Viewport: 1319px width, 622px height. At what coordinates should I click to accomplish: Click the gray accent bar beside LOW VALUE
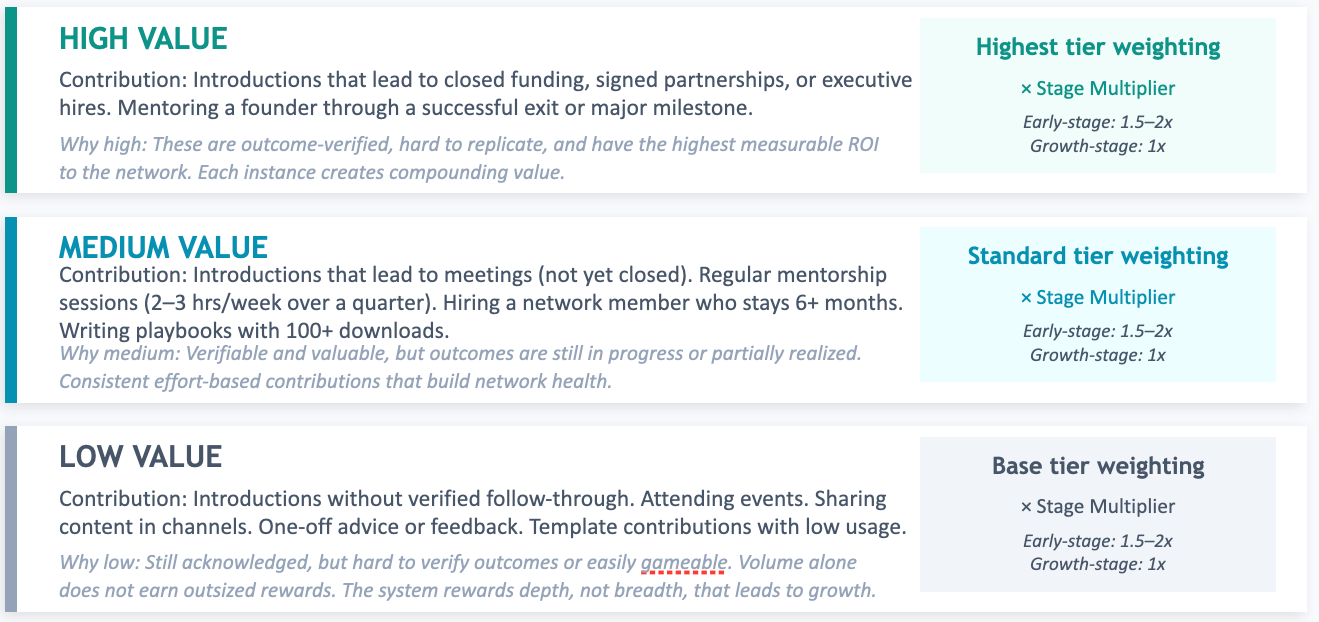coord(11,519)
